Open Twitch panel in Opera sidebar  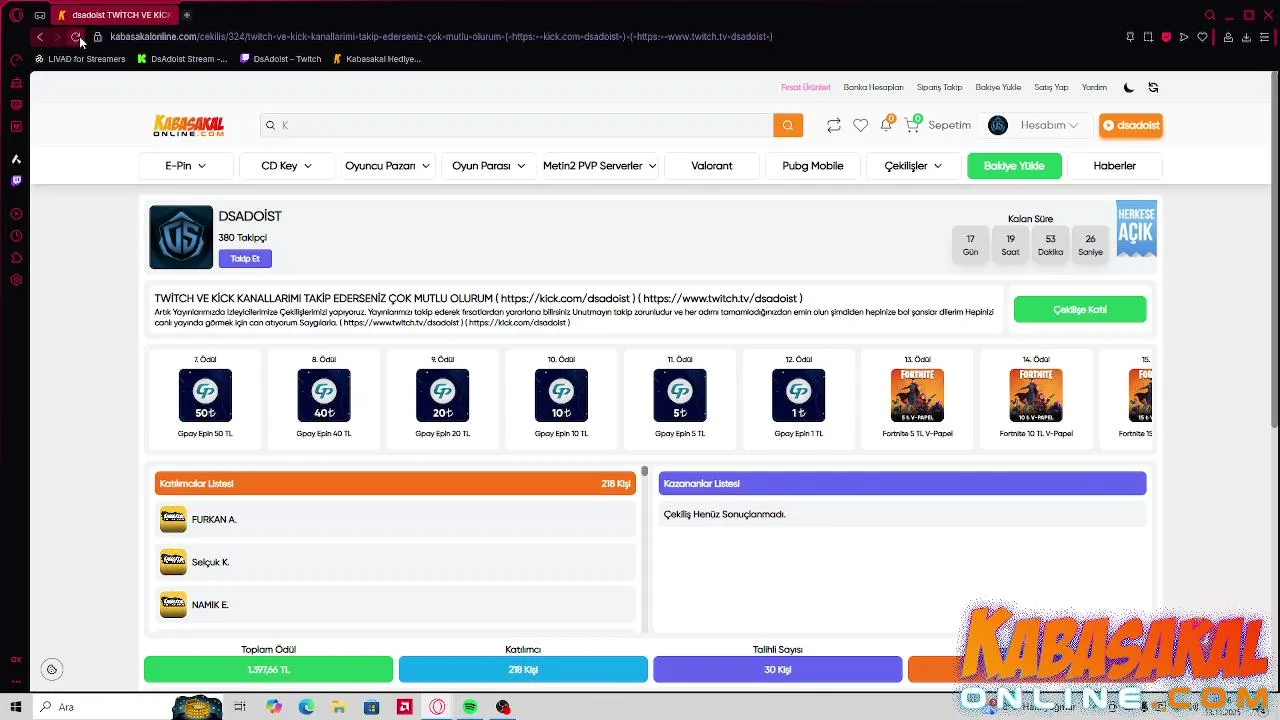[x=16, y=181]
